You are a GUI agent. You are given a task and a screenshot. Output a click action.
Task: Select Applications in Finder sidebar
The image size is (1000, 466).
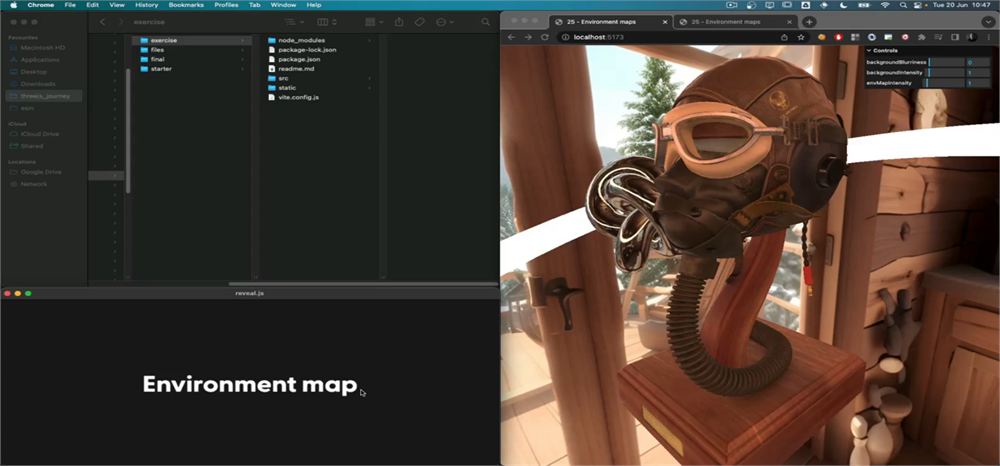click(x=40, y=60)
